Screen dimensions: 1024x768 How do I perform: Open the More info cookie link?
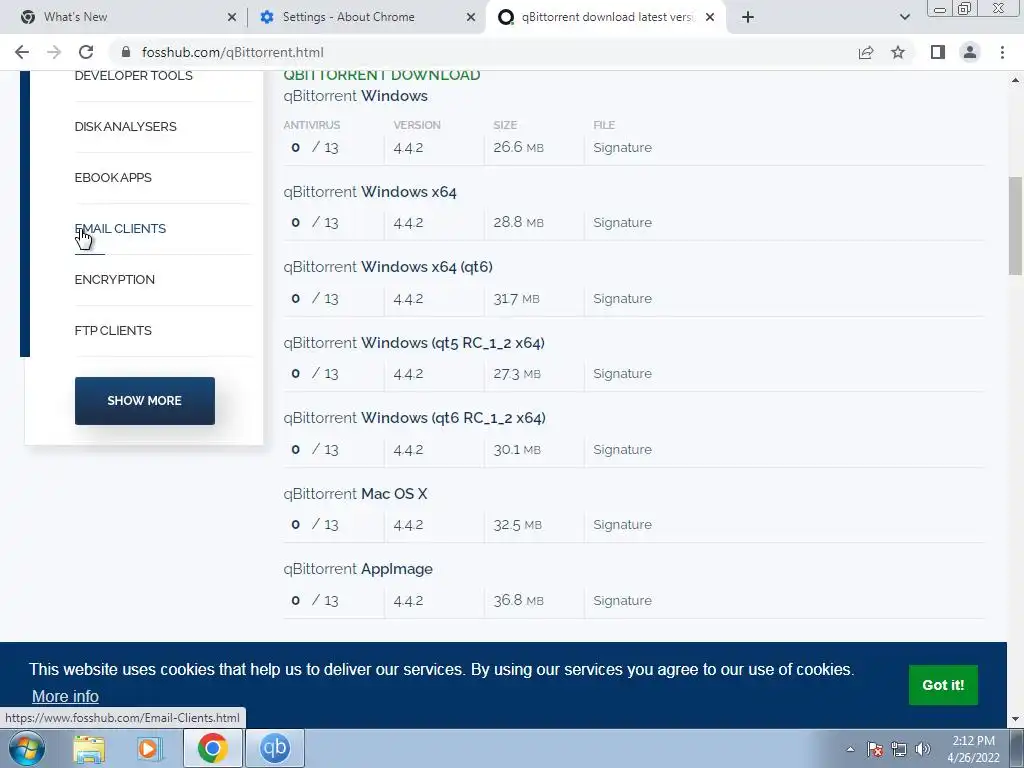65,696
